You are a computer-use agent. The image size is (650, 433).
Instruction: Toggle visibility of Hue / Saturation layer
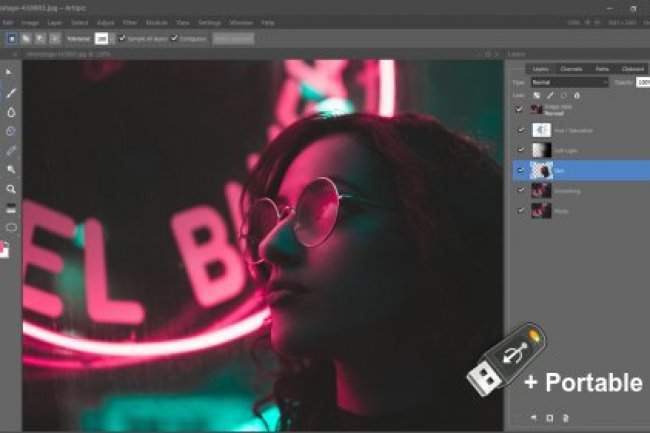[521, 130]
